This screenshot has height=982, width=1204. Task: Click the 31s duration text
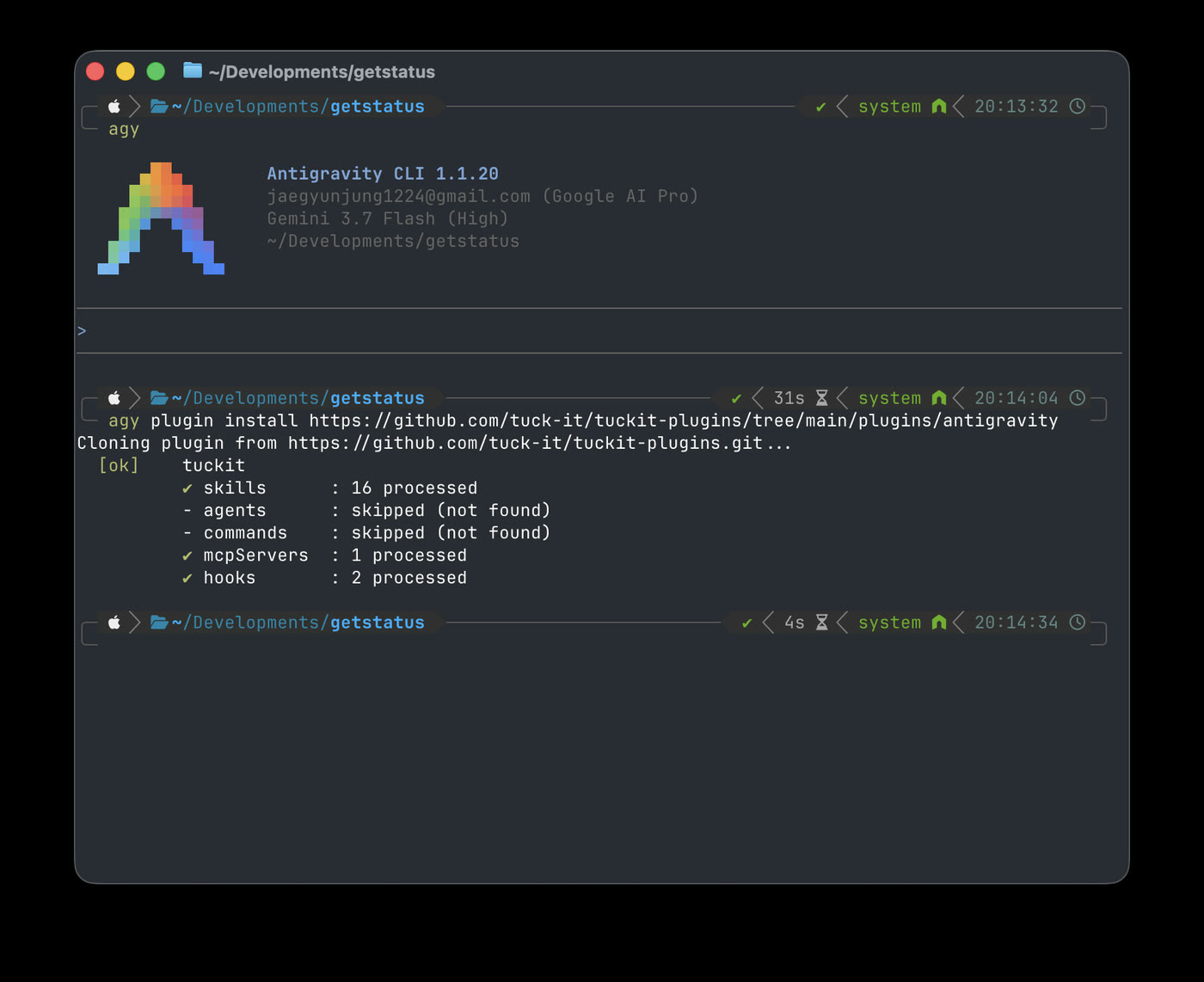click(x=789, y=398)
